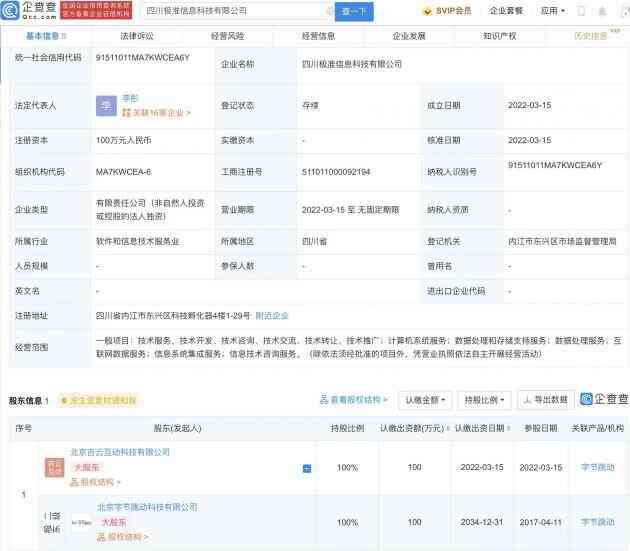
Task: Click the 2017-04-11 shareholding date cell
Action: coord(540,522)
